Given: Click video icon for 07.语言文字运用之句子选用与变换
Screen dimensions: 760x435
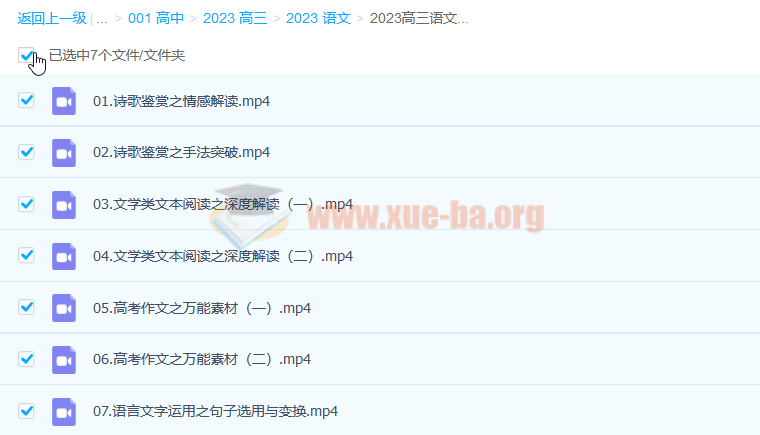Looking at the screenshot, I should click(64, 411).
